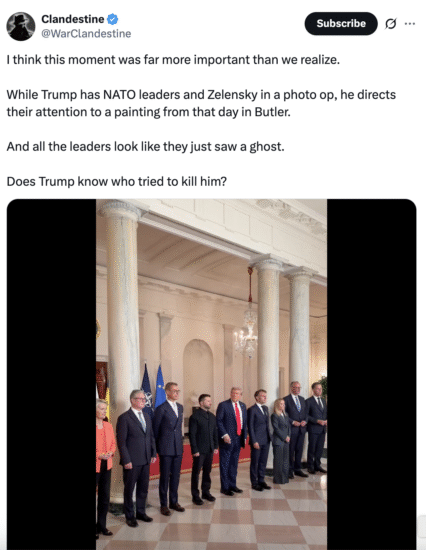Click the first sentence of the post
The width and height of the screenshot is (426, 550).
pos(173,60)
